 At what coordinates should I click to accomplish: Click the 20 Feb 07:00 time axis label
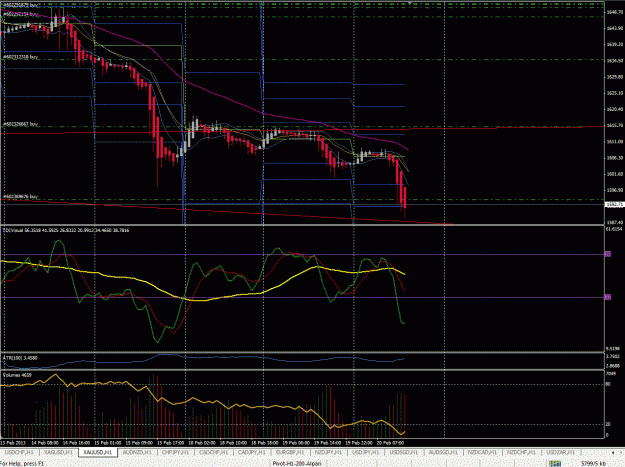390,443
